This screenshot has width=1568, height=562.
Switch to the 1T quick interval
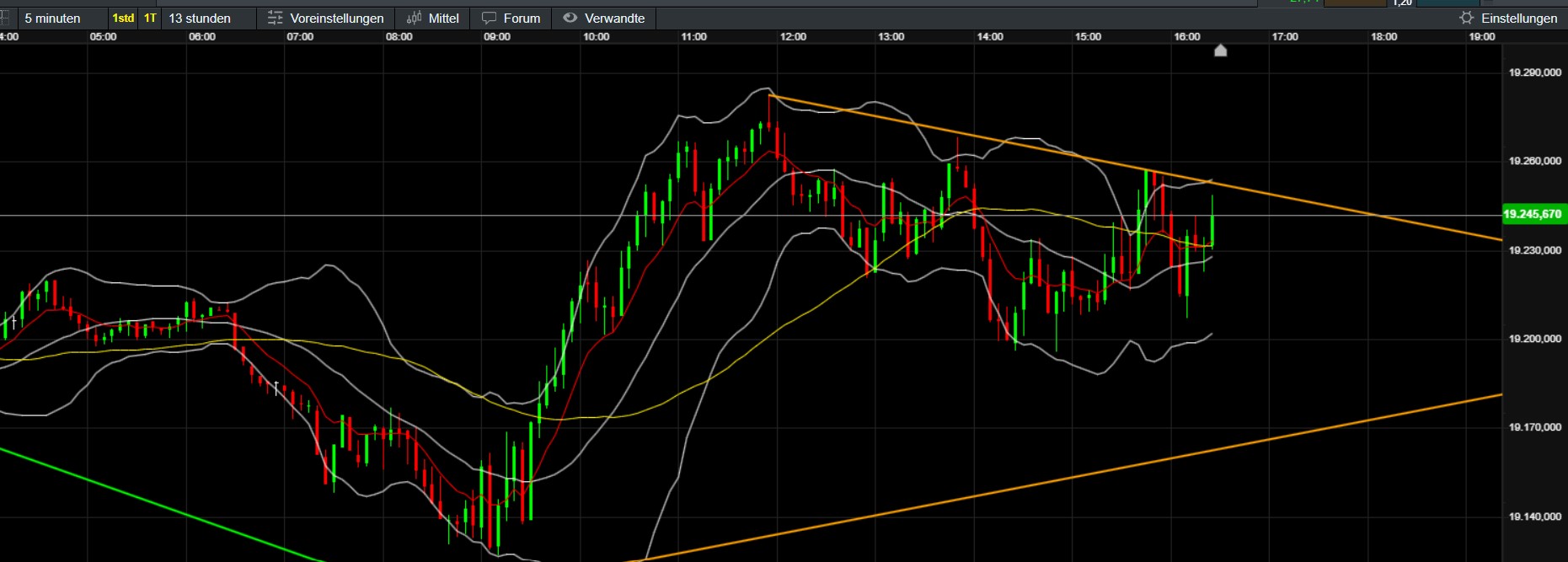tap(150, 18)
